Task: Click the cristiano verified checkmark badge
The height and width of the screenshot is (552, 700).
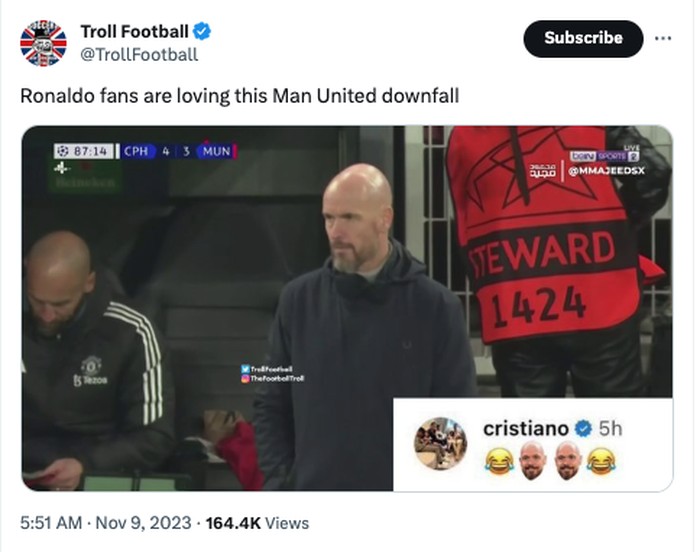Action: point(583,429)
